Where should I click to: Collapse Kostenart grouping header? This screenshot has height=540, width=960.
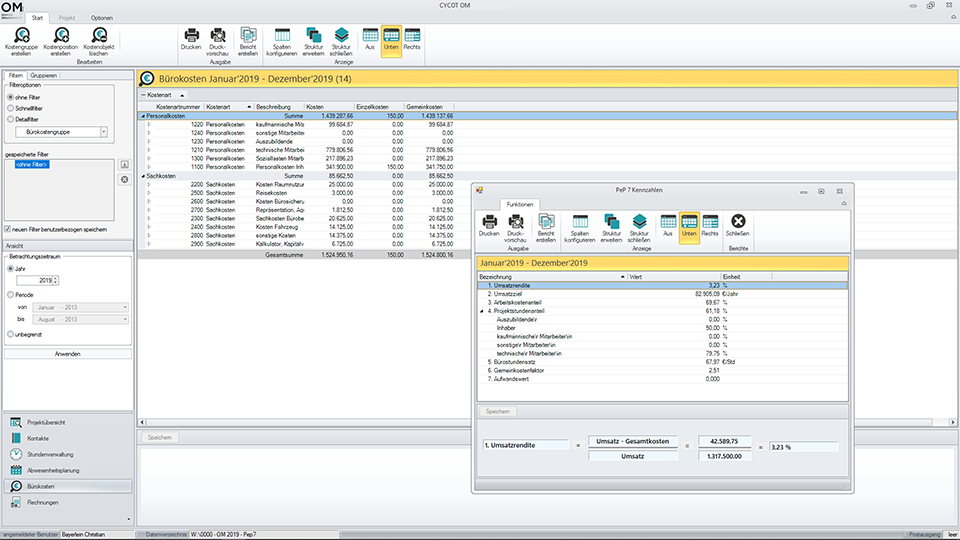point(143,95)
